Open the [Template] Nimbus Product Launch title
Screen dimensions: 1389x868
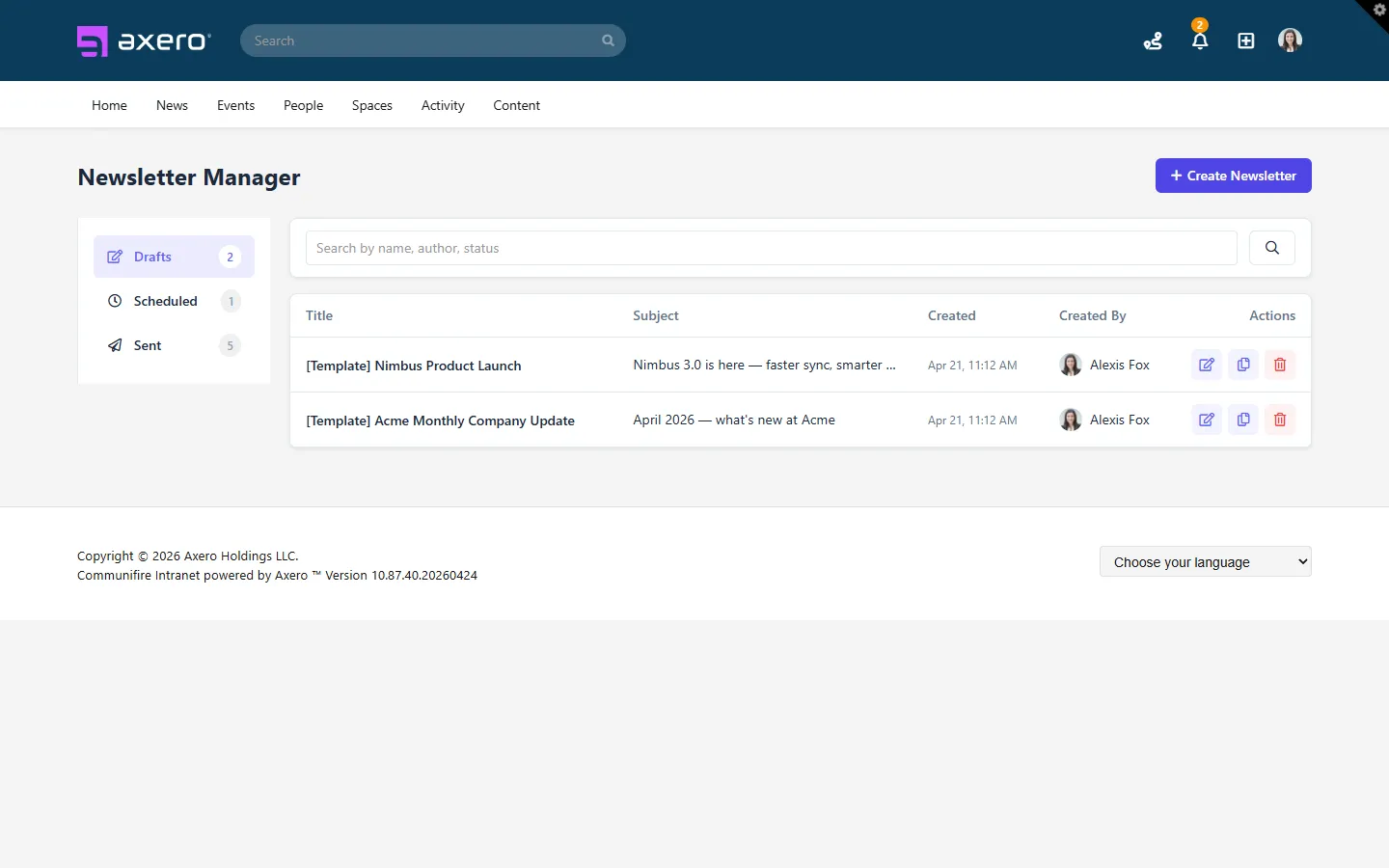tap(414, 366)
